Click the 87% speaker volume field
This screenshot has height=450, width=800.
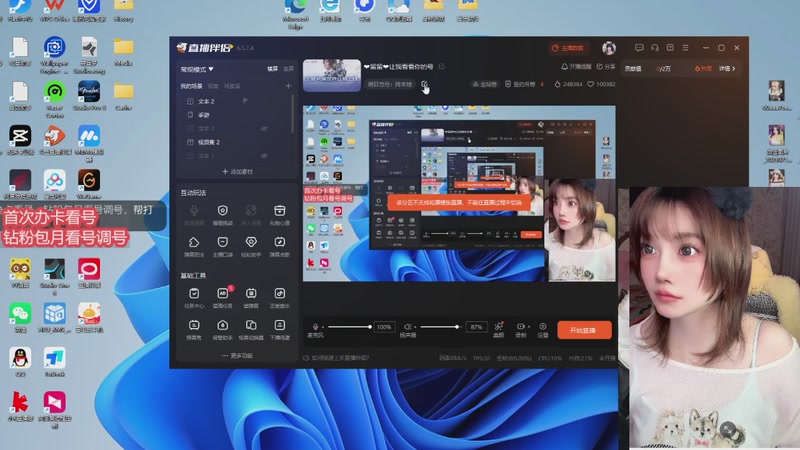[x=477, y=327]
